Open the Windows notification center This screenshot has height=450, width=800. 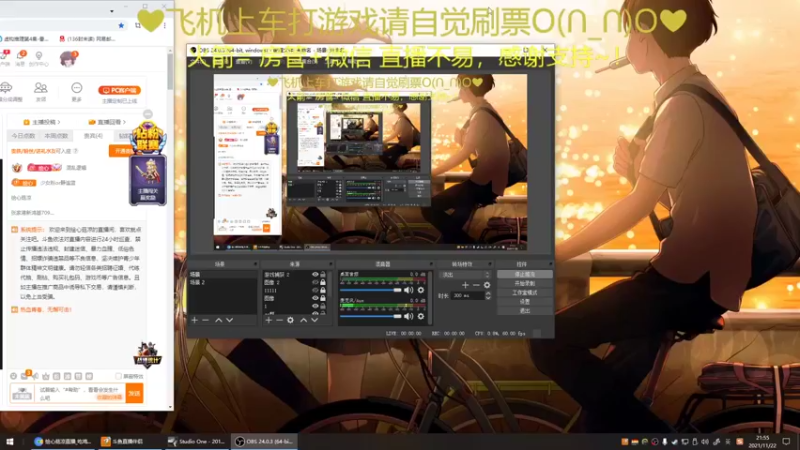[786, 441]
